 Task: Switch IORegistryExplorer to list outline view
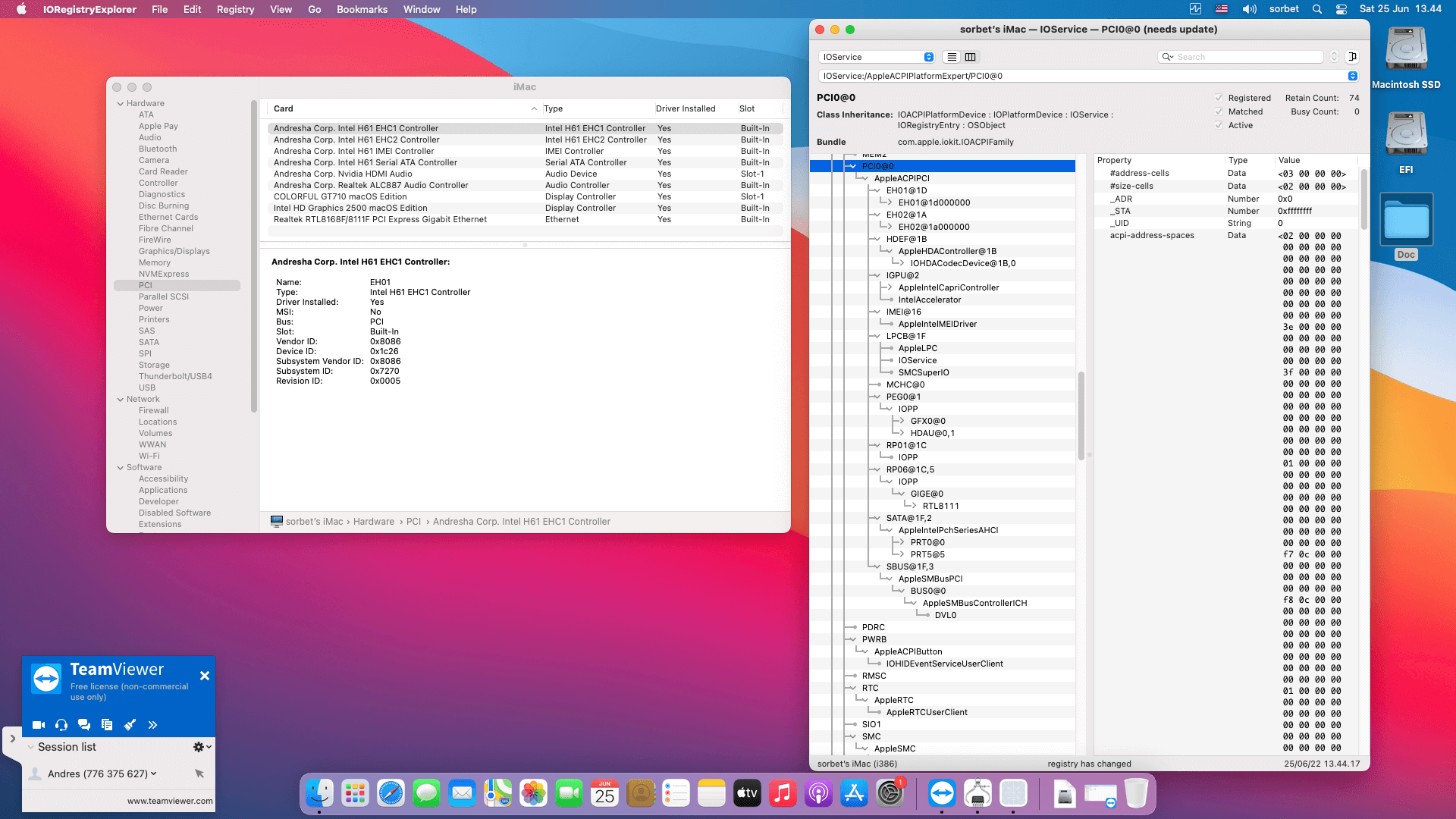[x=952, y=57]
